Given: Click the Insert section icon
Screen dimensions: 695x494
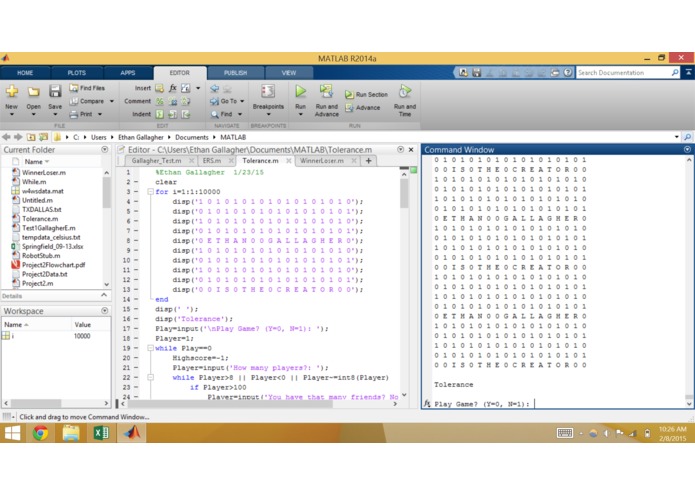Looking at the screenshot, I should [x=160, y=88].
